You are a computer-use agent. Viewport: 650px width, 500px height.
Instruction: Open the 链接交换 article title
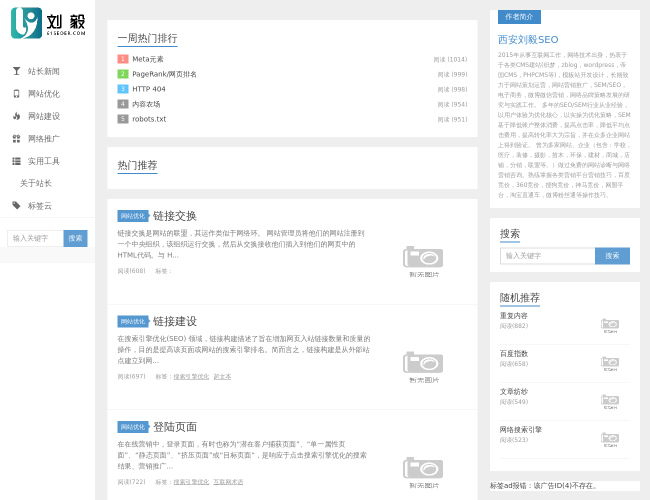pyautogui.click(x=175, y=216)
